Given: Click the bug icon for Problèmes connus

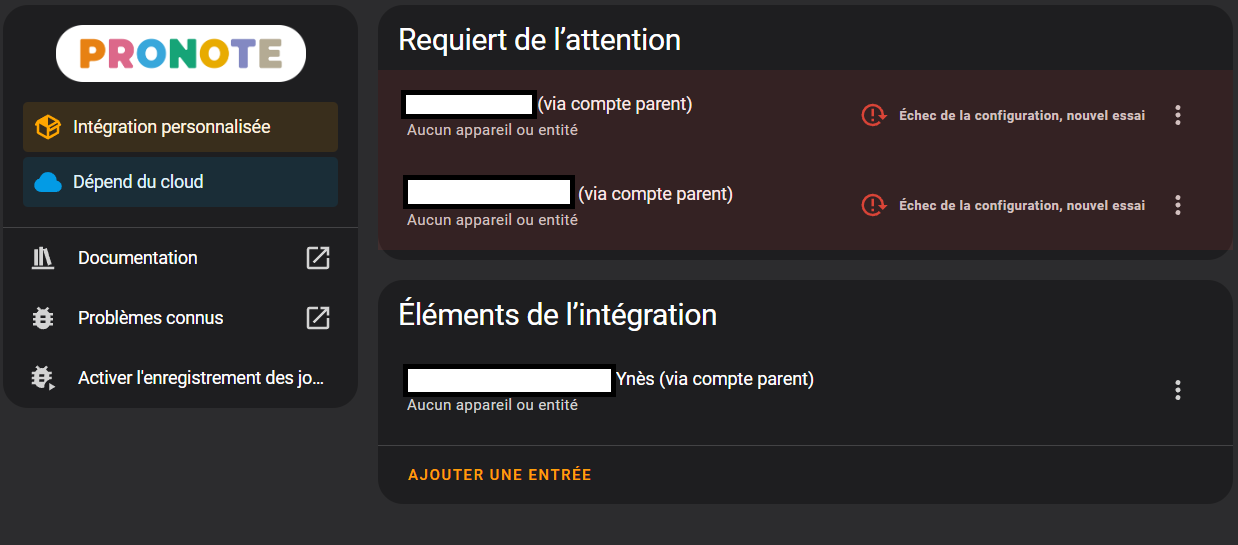Looking at the screenshot, I should click(42, 318).
